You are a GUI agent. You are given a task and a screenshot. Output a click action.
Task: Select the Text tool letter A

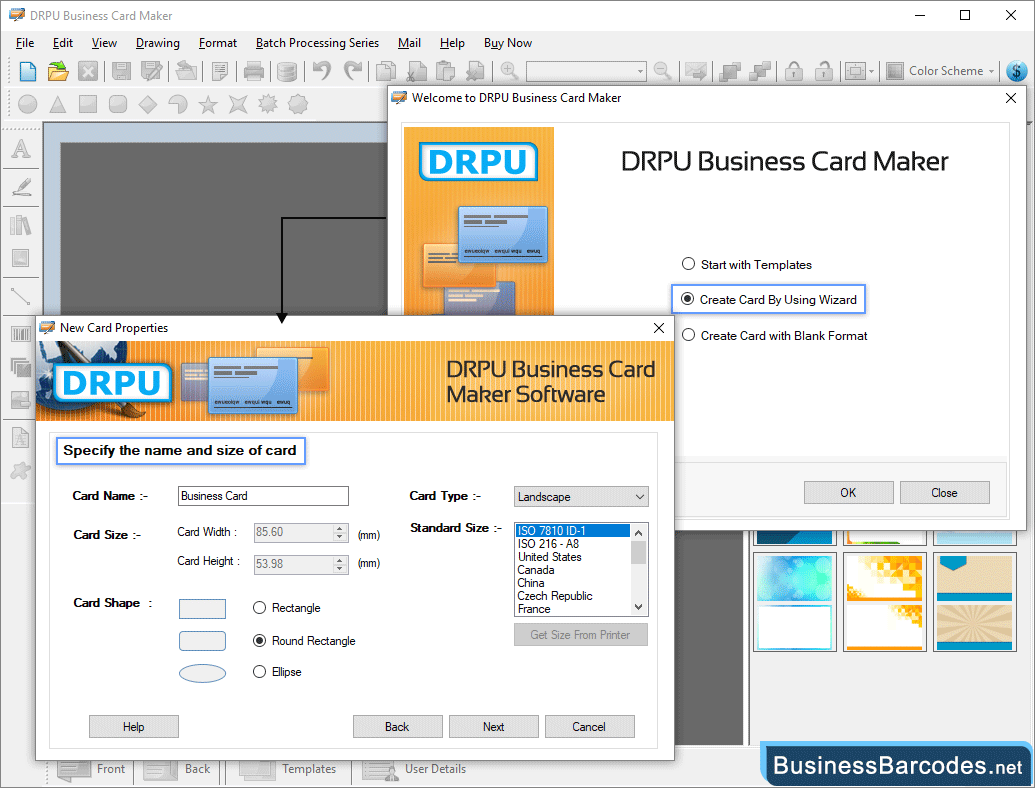pyautogui.click(x=21, y=148)
